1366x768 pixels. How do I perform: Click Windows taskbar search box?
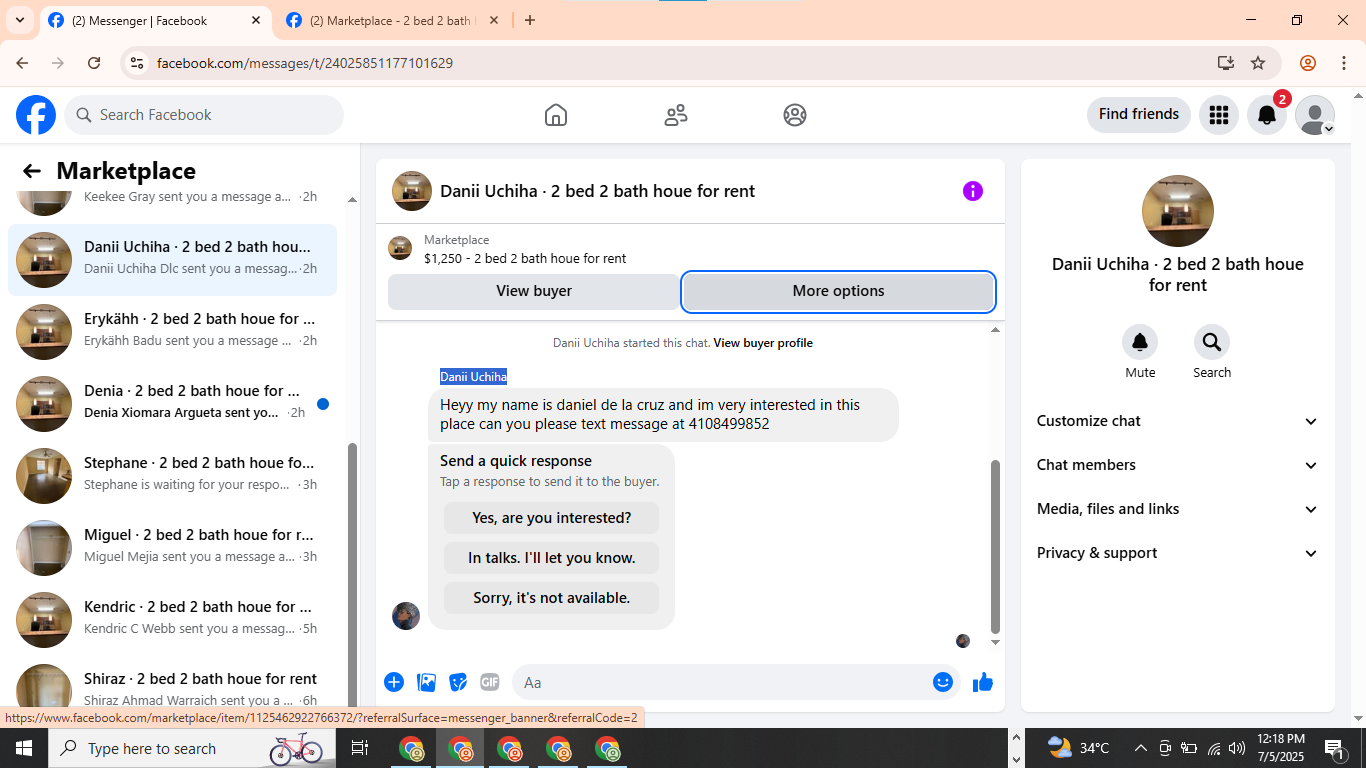[190, 748]
